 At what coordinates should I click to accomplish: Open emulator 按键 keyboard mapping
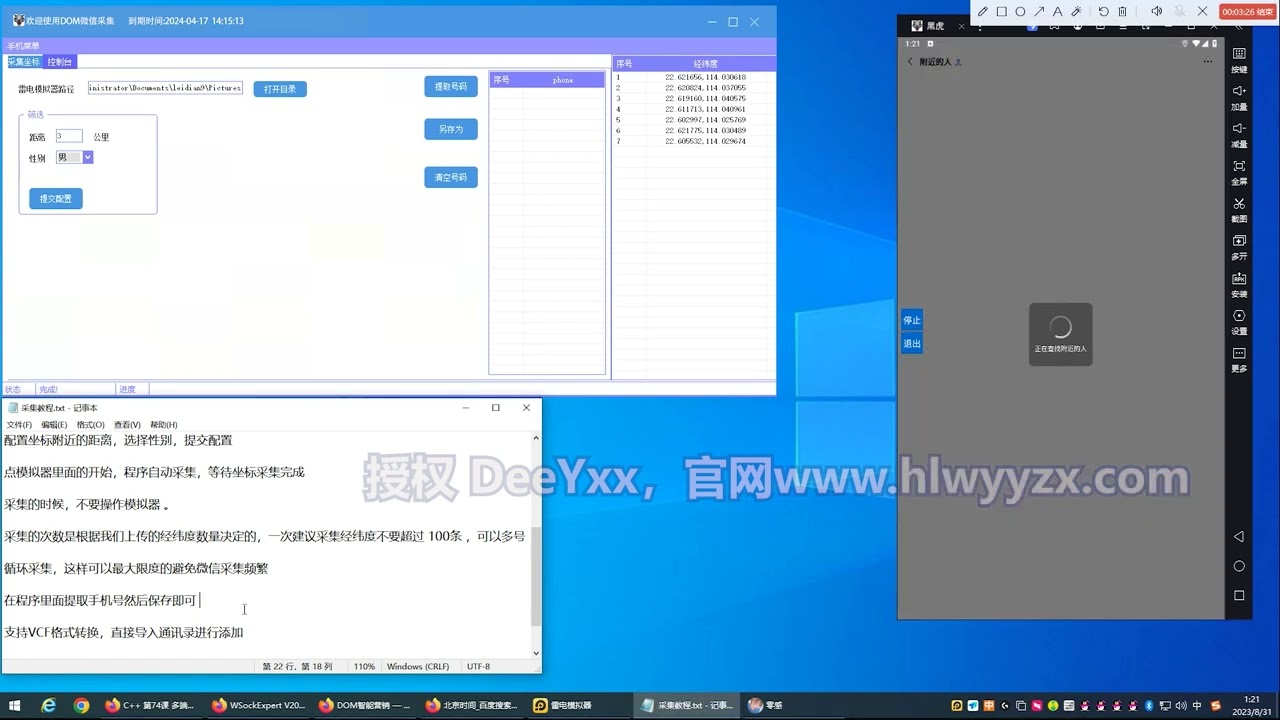(1239, 59)
